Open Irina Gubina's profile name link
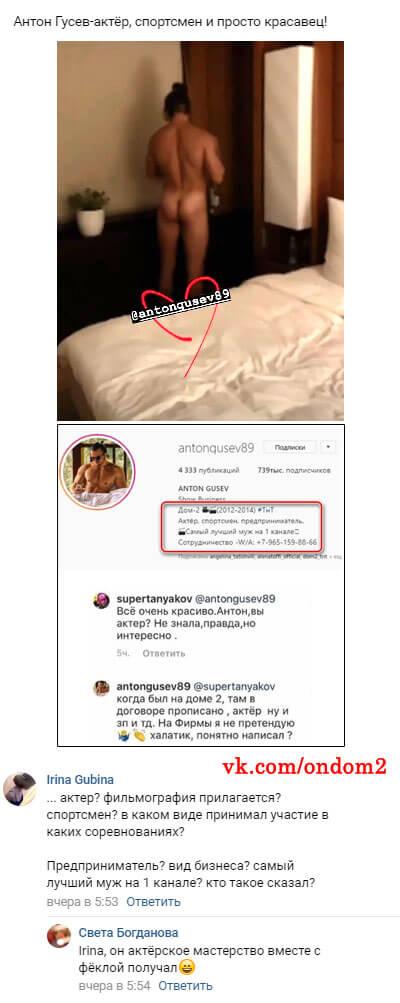The width and height of the screenshot is (400, 1003). tap(80, 779)
